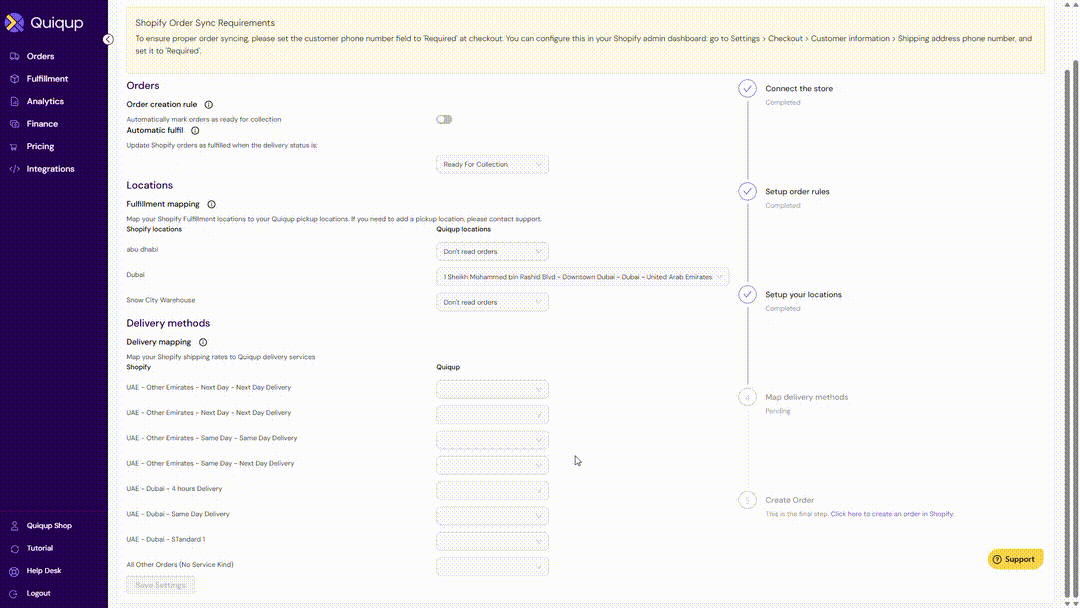The width and height of the screenshot is (1080, 608).
Task: Open Snow City Warehouse location dropdown
Action: (x=492, y=302)
